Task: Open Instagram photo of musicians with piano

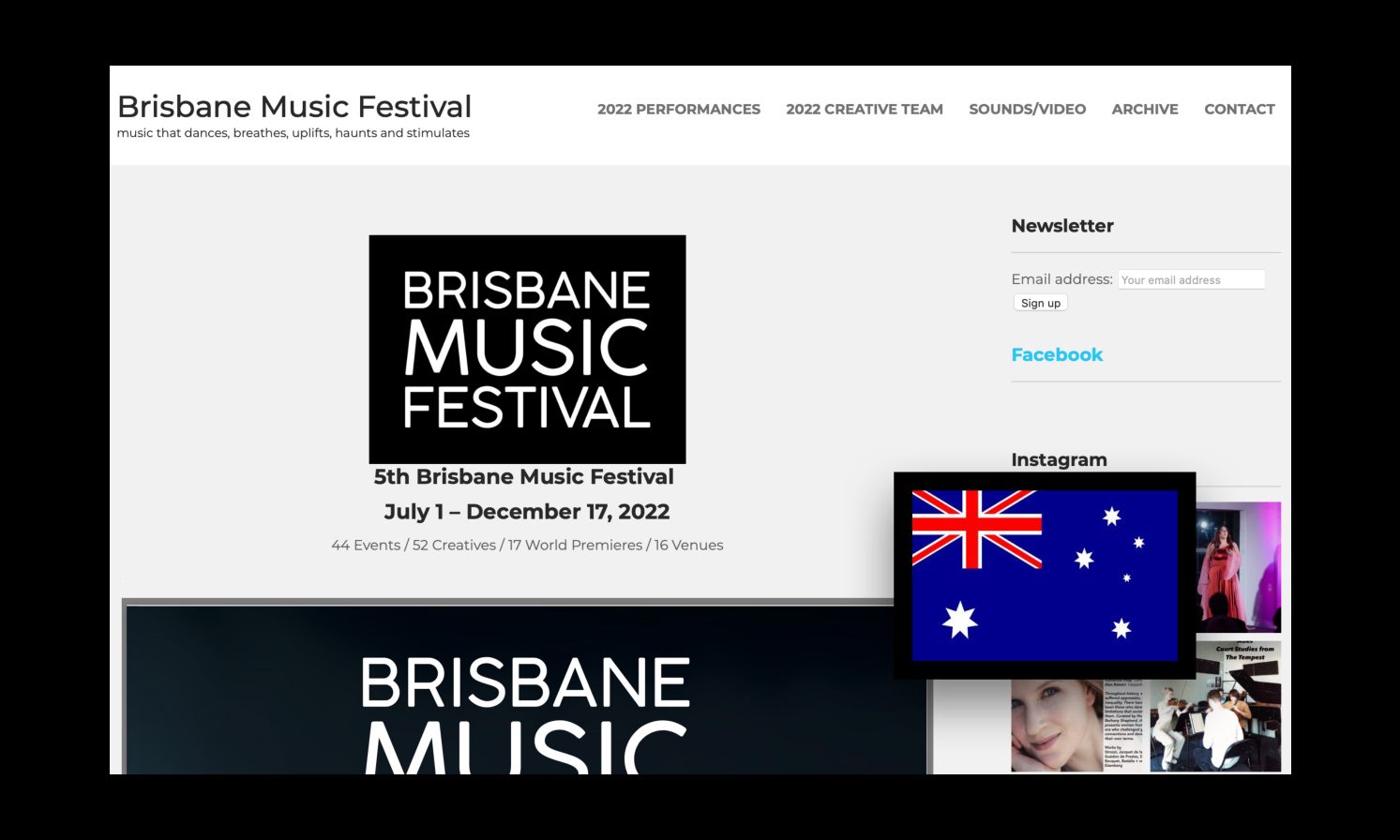Action: (x=1215, y=707)
